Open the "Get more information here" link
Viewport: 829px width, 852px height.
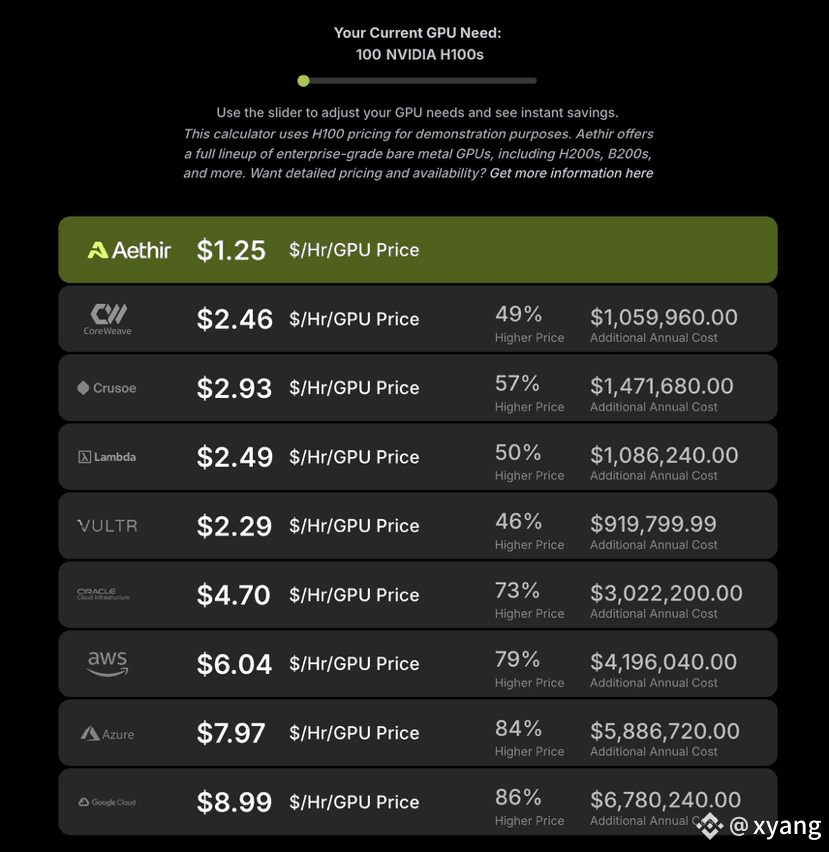pyautogui.click(x=571, y=173)
